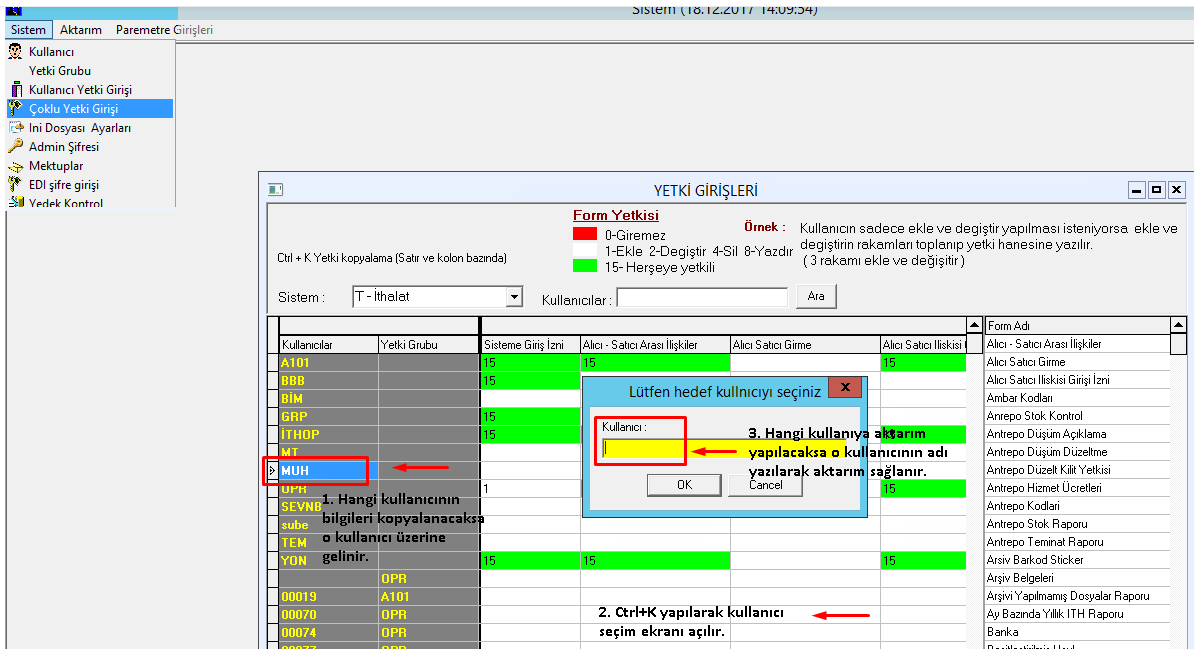Open the Sistem menu

pyautogui.click(x=28, y=30)
